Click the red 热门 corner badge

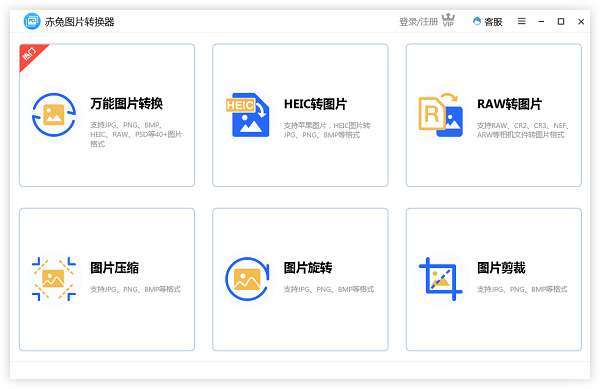coord(30,54)
